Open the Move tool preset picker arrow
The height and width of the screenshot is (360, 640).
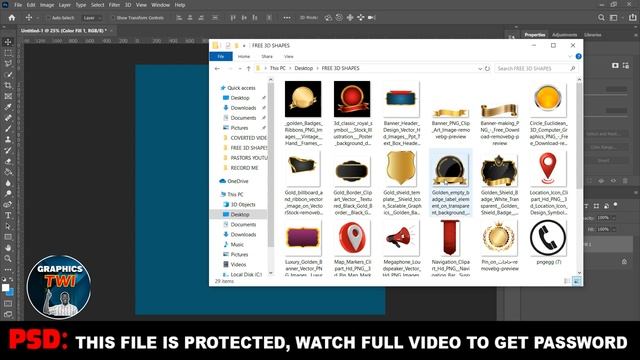38,18
